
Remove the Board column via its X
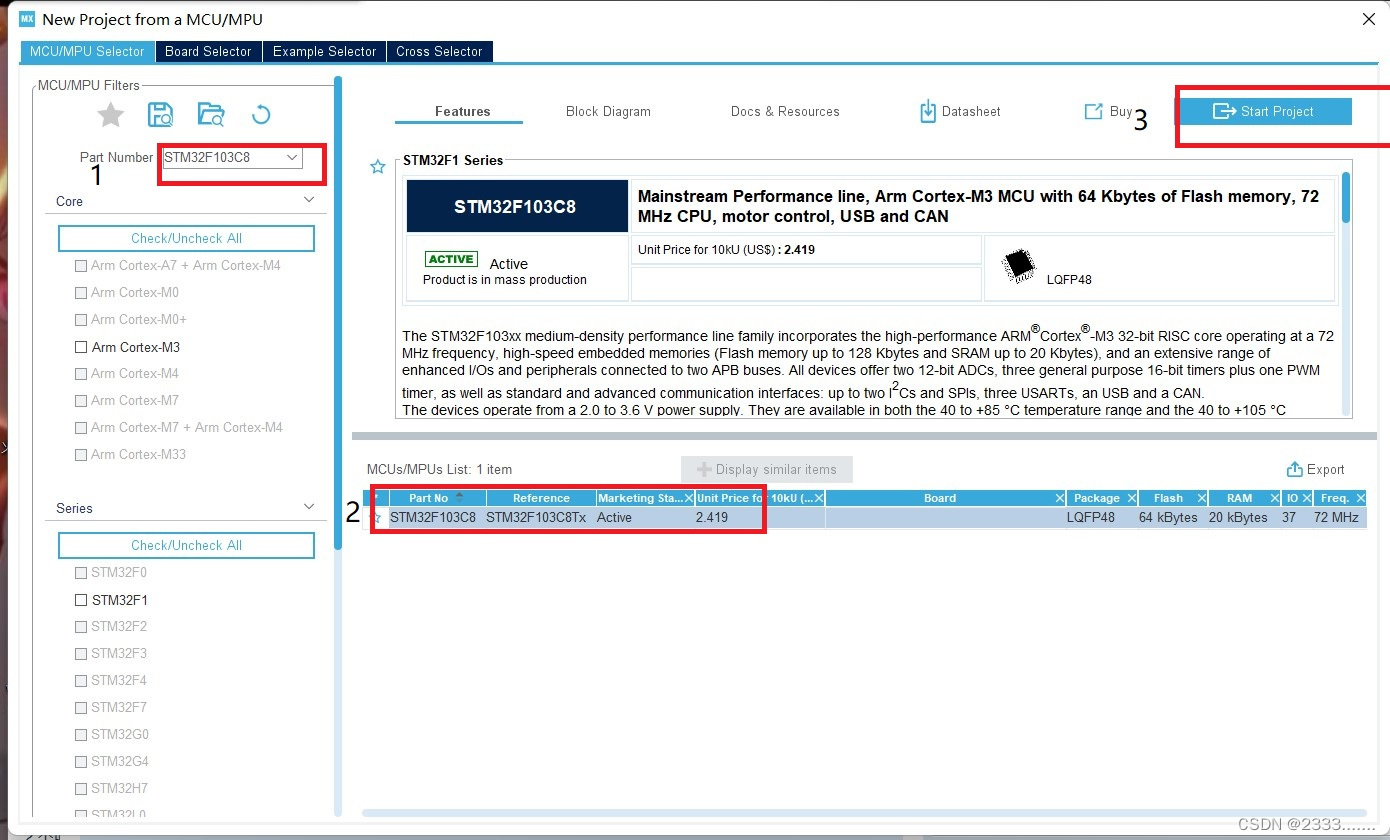pos(1059,498)
